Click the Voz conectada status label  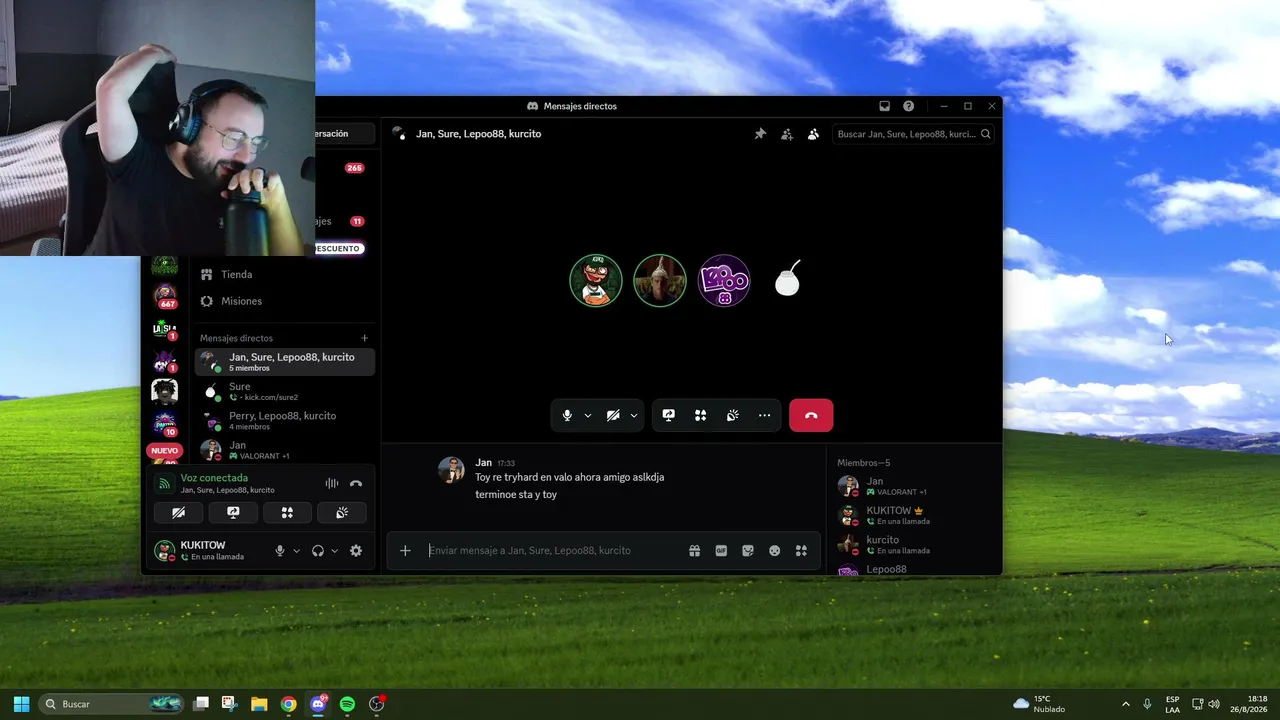coord(214,478)
